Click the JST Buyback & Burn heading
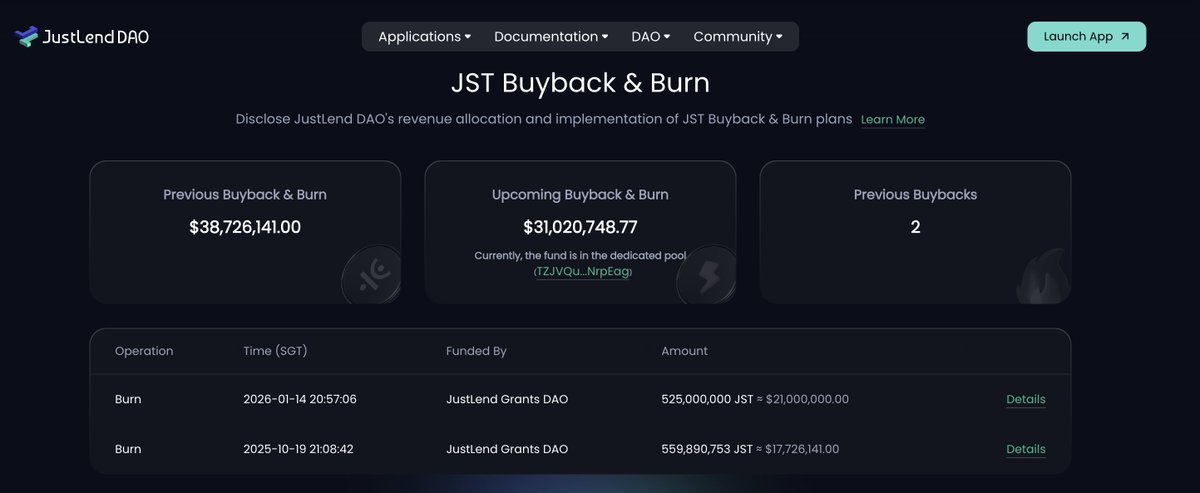The image size is (1200, 493). click(x=580, y=81)
